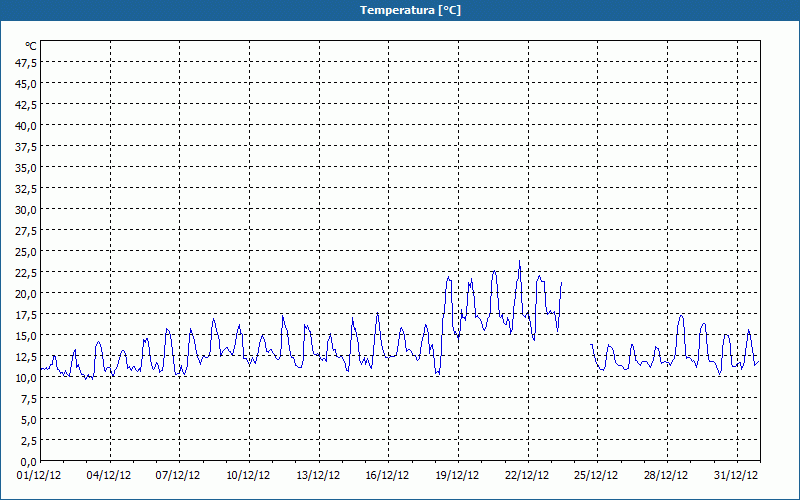The width and height of the screenshot is (800, 500).
Task: Click the 12,5 y-axis label
Action: coord(26,357)
